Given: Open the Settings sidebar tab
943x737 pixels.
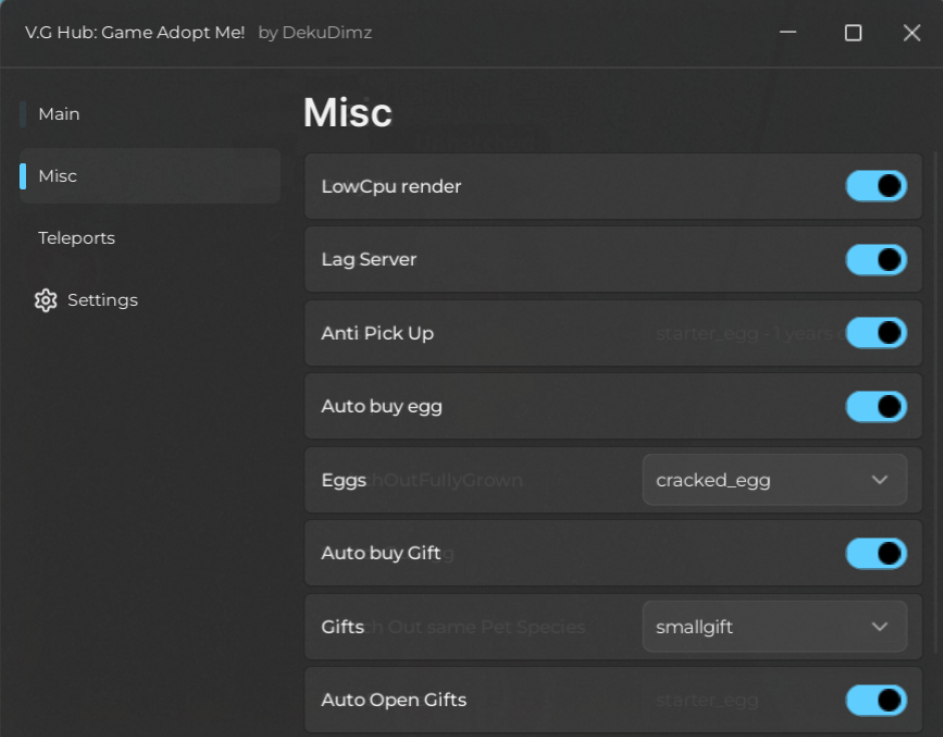Looking at the screenshot, I should click(x=150, y=300).
